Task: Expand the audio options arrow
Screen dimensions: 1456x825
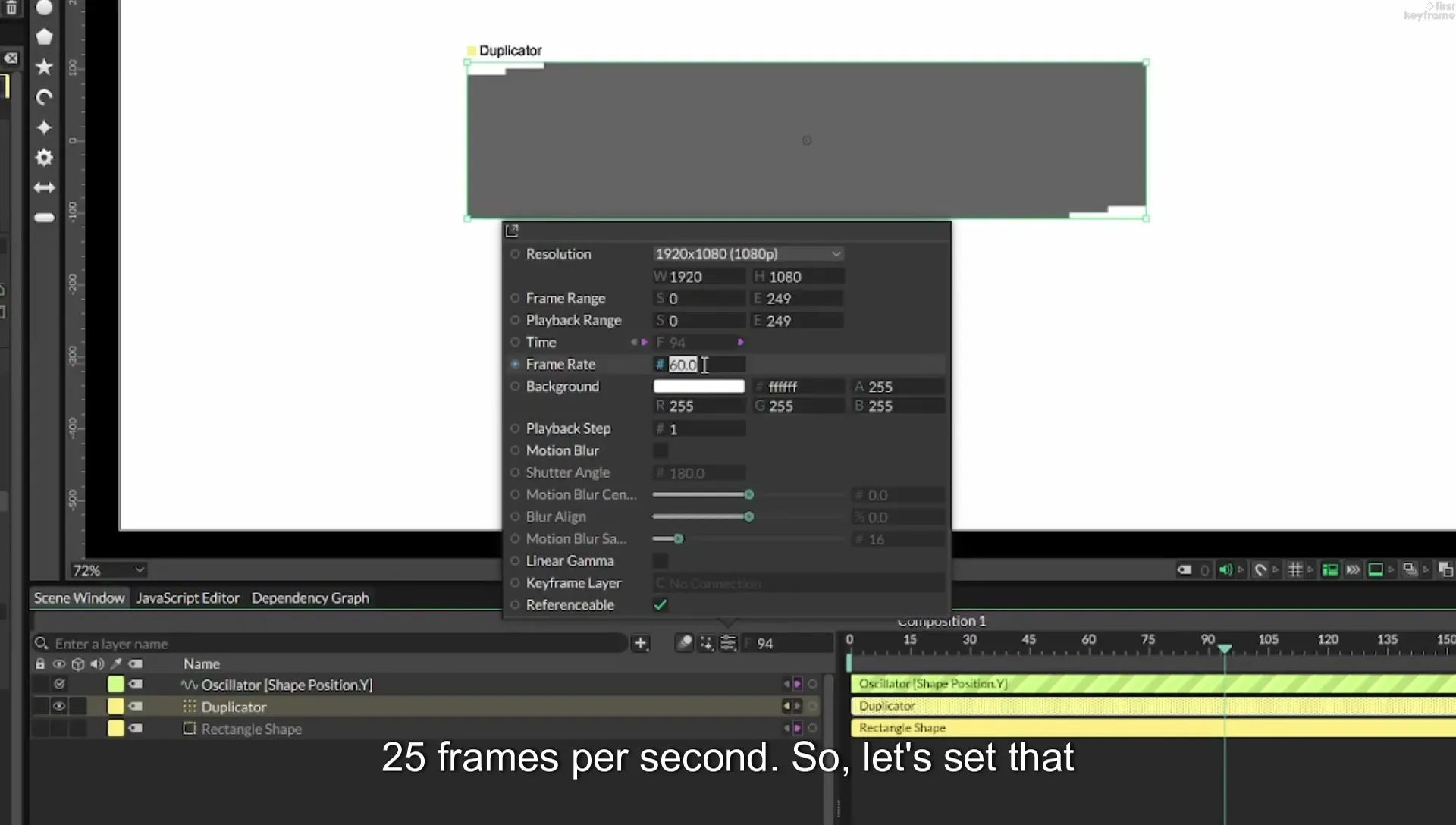Action: tap(1241, 569)
